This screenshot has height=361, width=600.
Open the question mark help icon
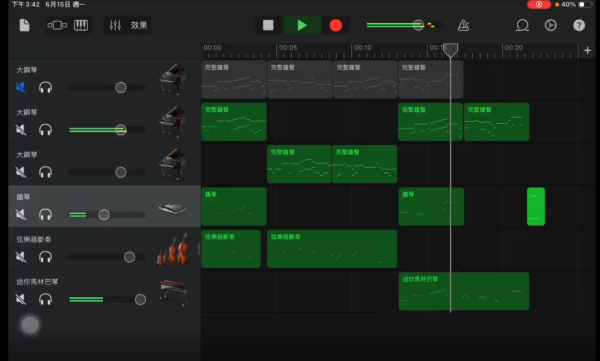point(579,26)
